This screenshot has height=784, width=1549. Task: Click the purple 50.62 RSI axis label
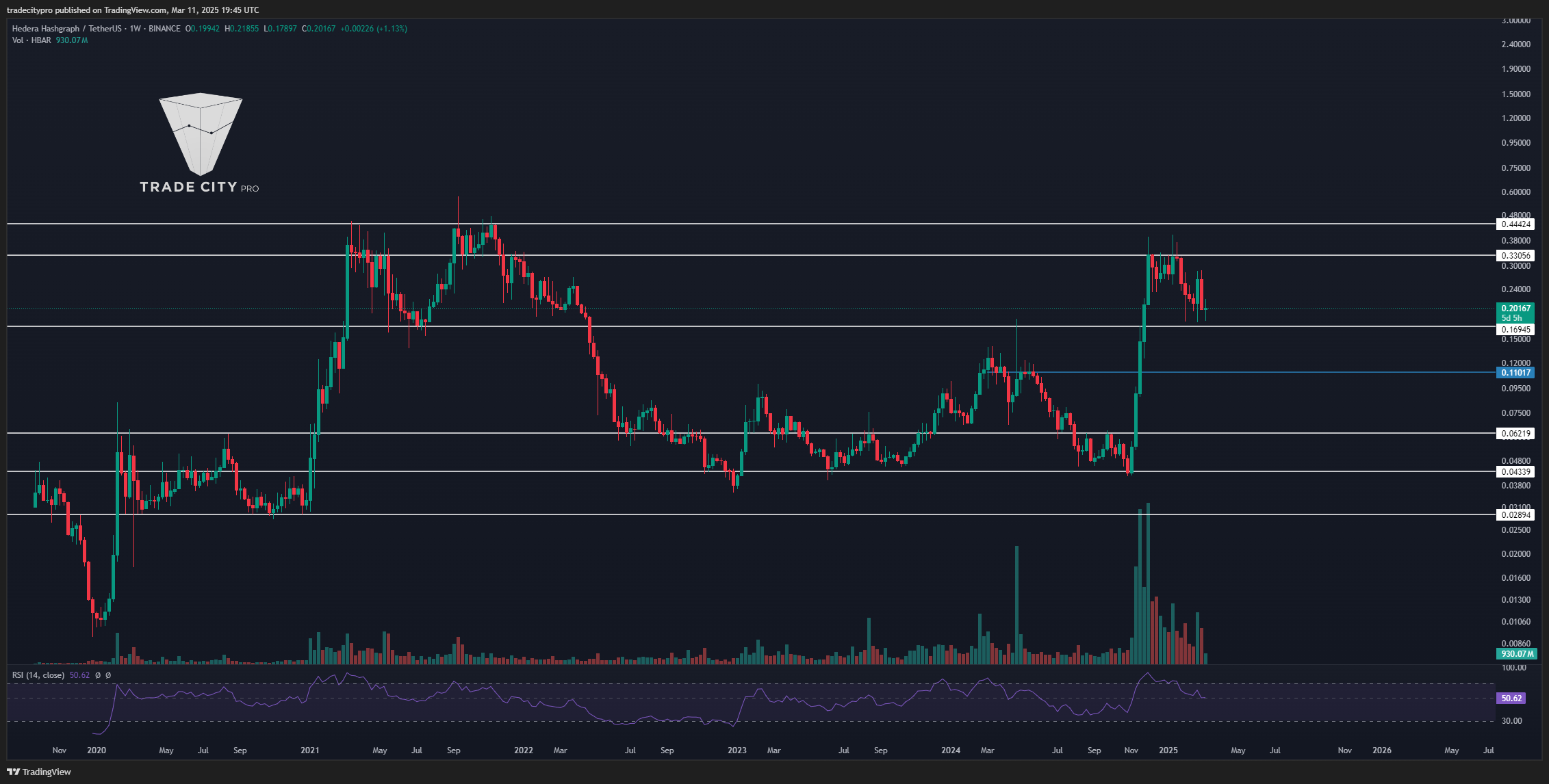click(x=1511, y=698)
